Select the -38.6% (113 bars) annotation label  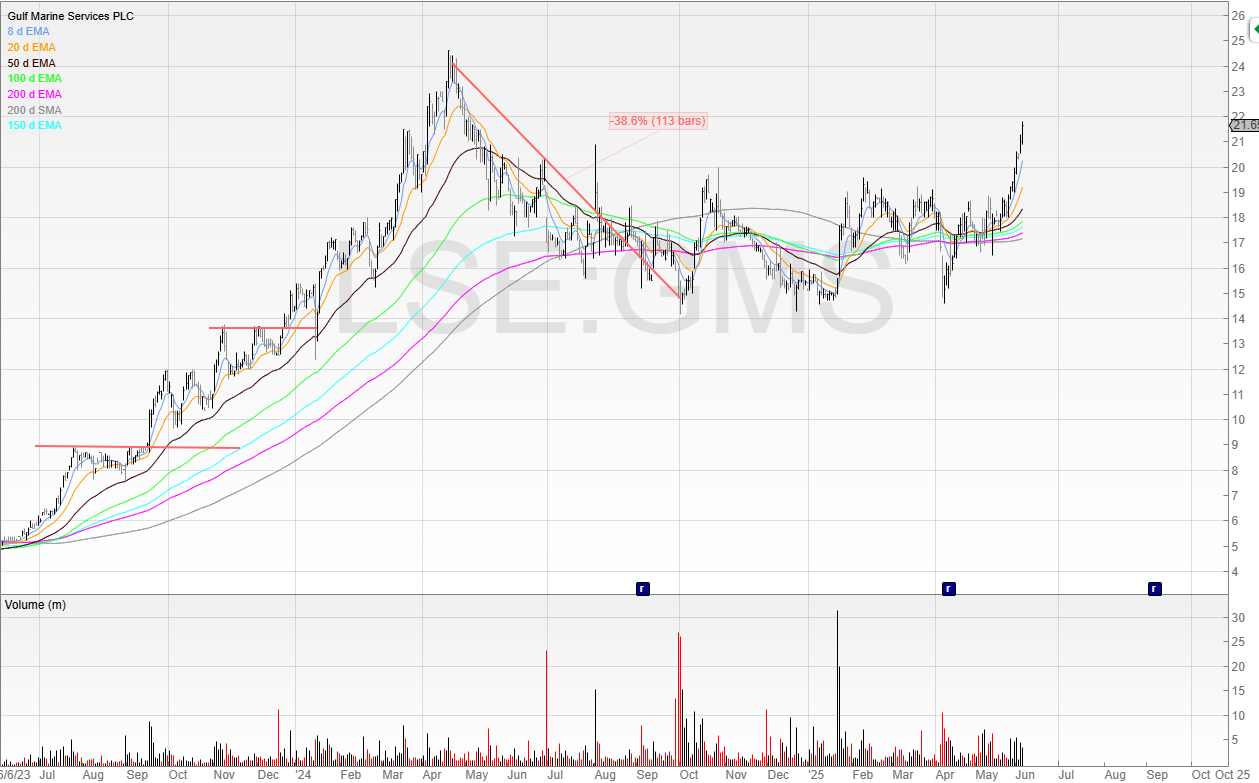point(658,121)
